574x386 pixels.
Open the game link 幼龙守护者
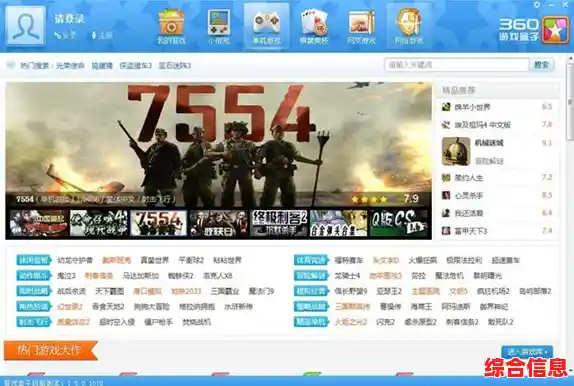point(75,260)
